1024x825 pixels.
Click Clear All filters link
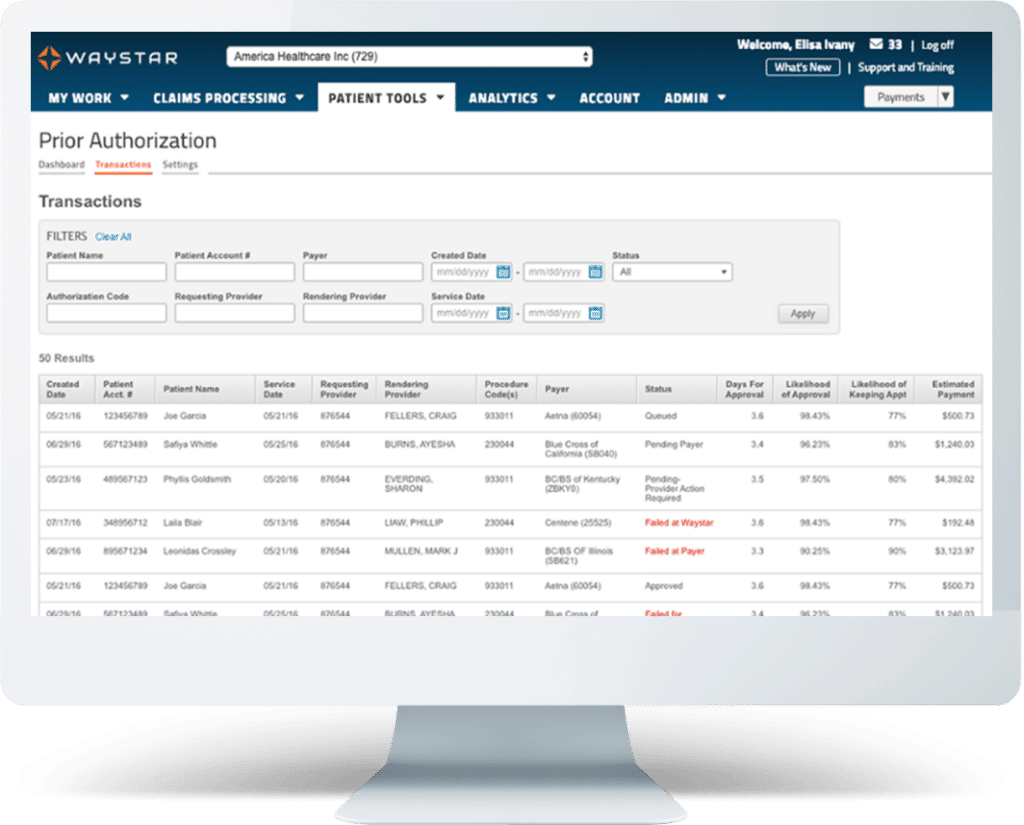click(x=113, y=236)
